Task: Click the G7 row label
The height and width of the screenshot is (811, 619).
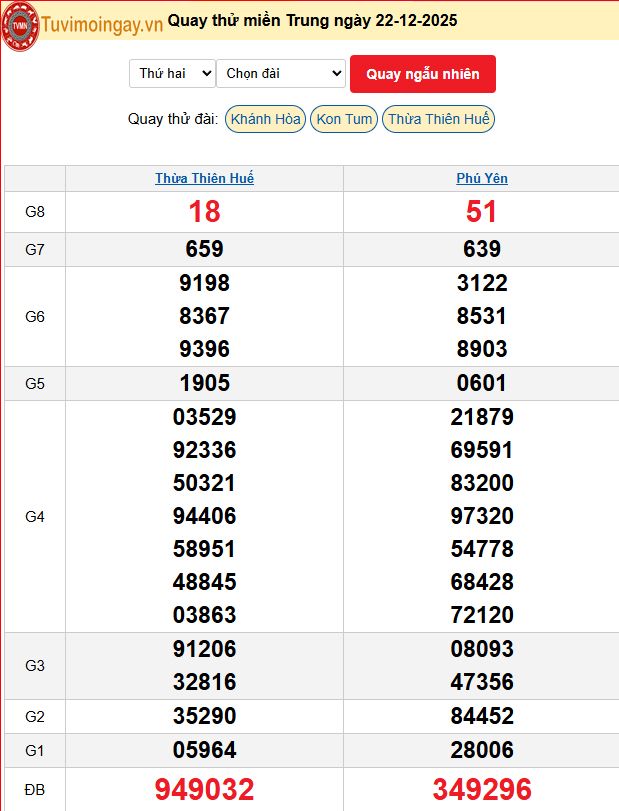Action: pyautogui.click(x=35, y=249)
